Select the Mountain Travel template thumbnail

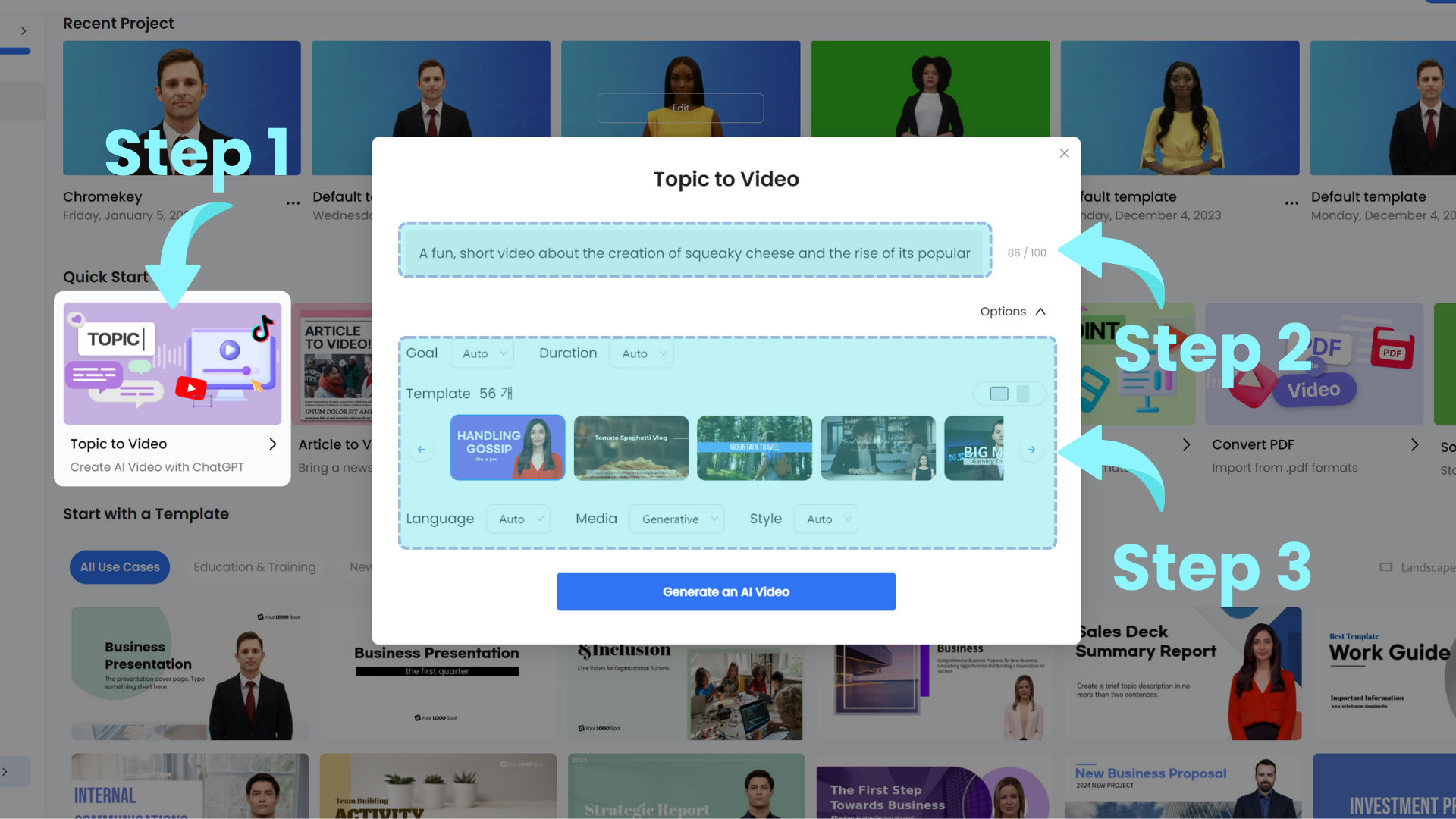pyautogui.click(x=754, y=447)
